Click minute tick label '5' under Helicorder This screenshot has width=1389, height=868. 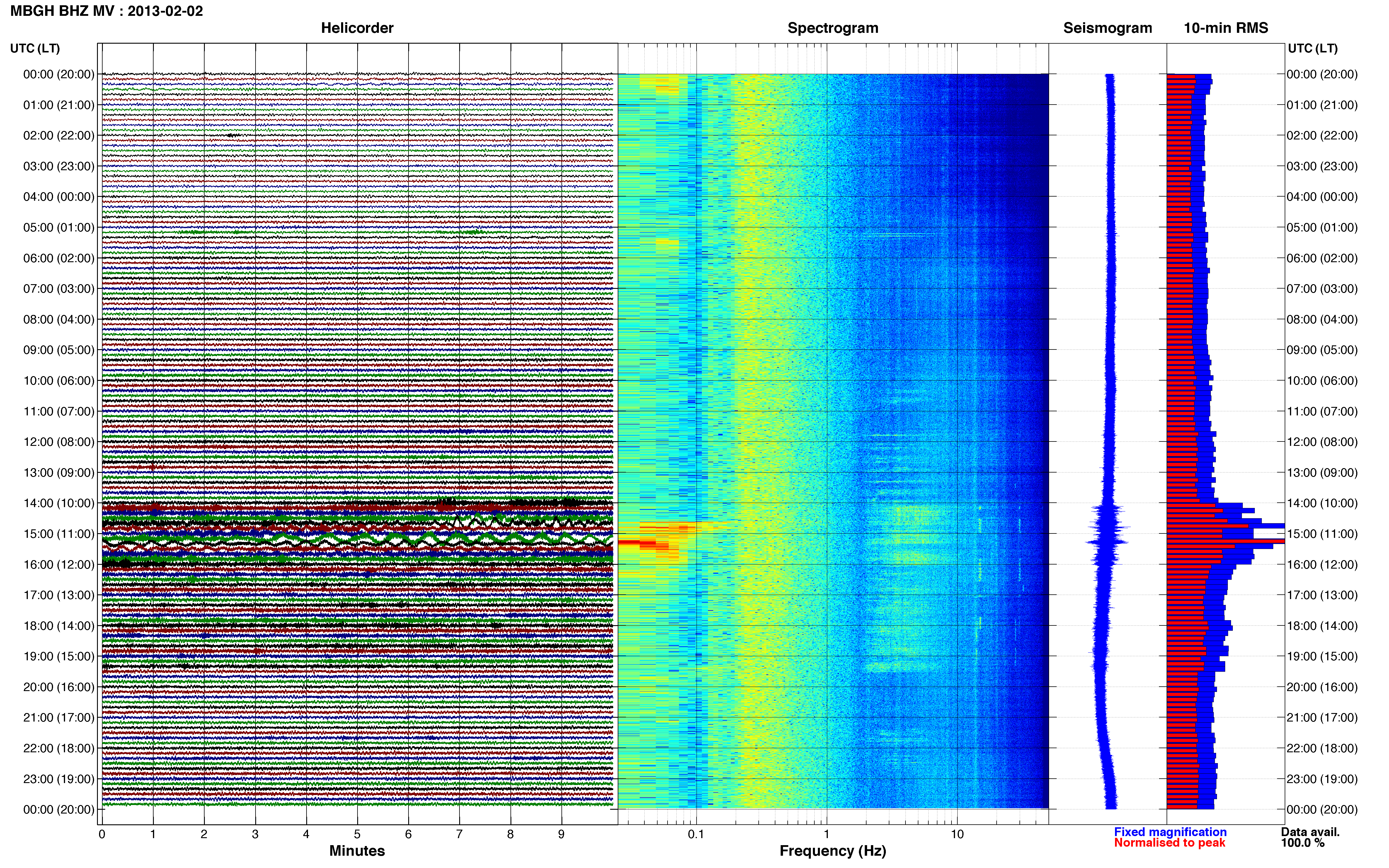click(x=357, y=834)
